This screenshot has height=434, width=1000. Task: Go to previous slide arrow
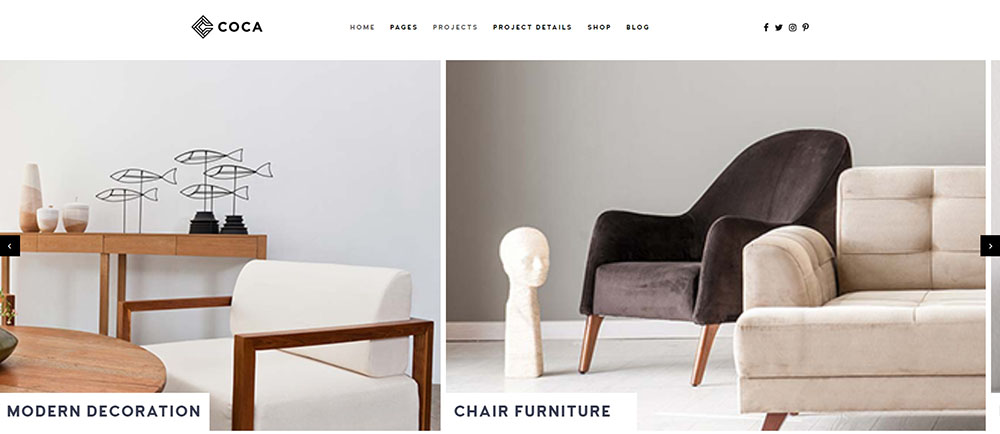pyautogui.click(x=10, y=245)
